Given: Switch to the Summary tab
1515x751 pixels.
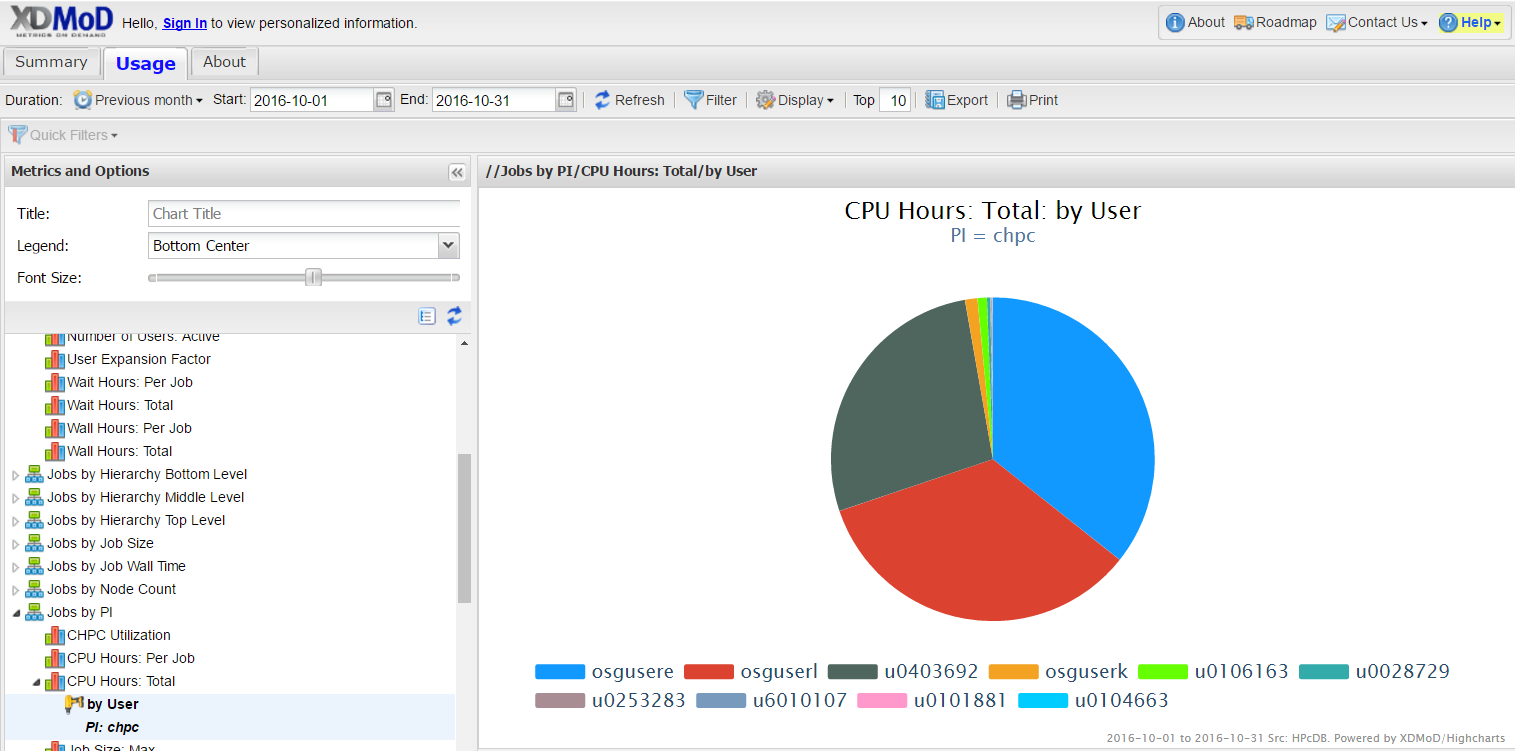Looking at the screenshot, I should click(x=51, y=62).
